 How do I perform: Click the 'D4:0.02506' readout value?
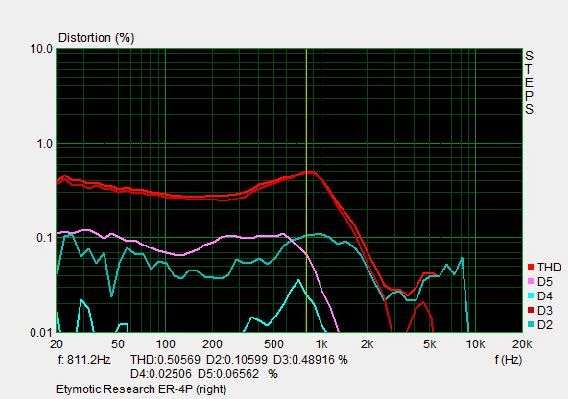tap(161, 374)
